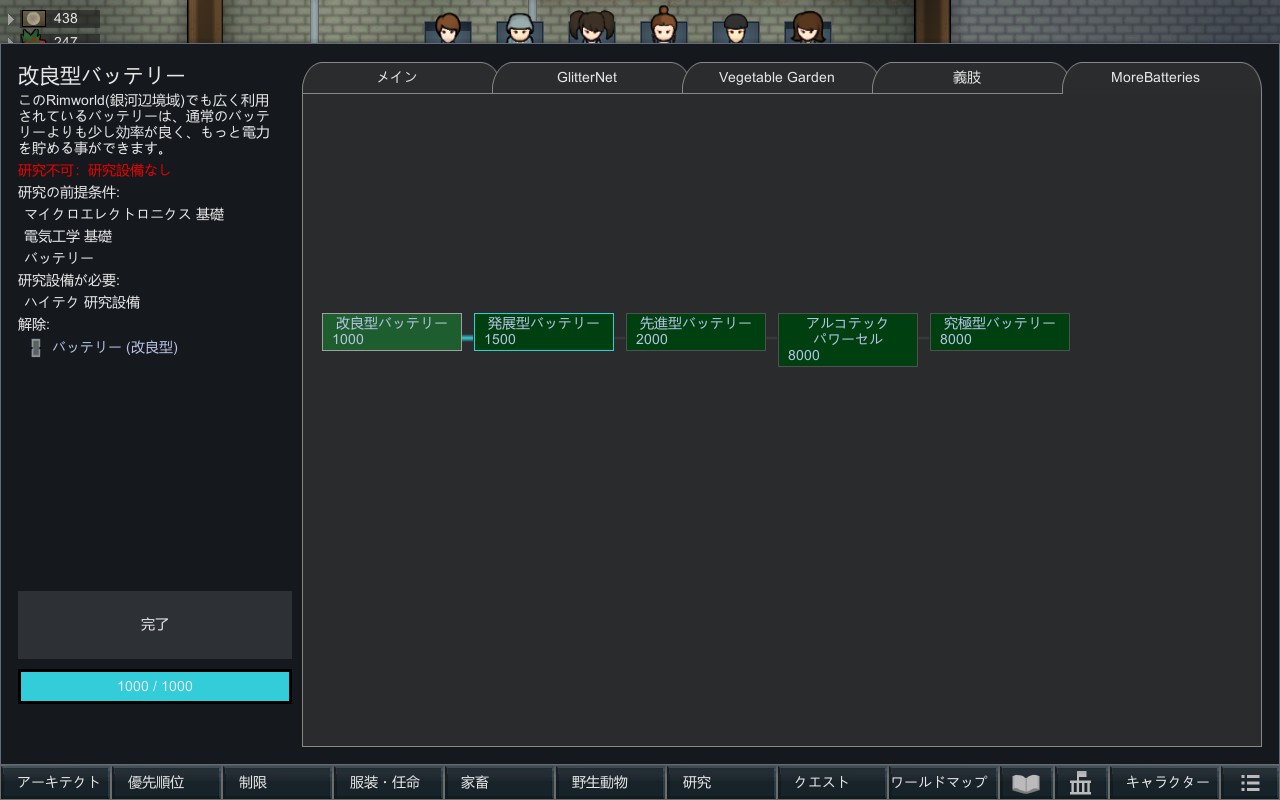Image resolution: width=1280 pixels, height=800 pixels.
Task: Select the アルコテック パワーセル research node
Action: point(848,340)
